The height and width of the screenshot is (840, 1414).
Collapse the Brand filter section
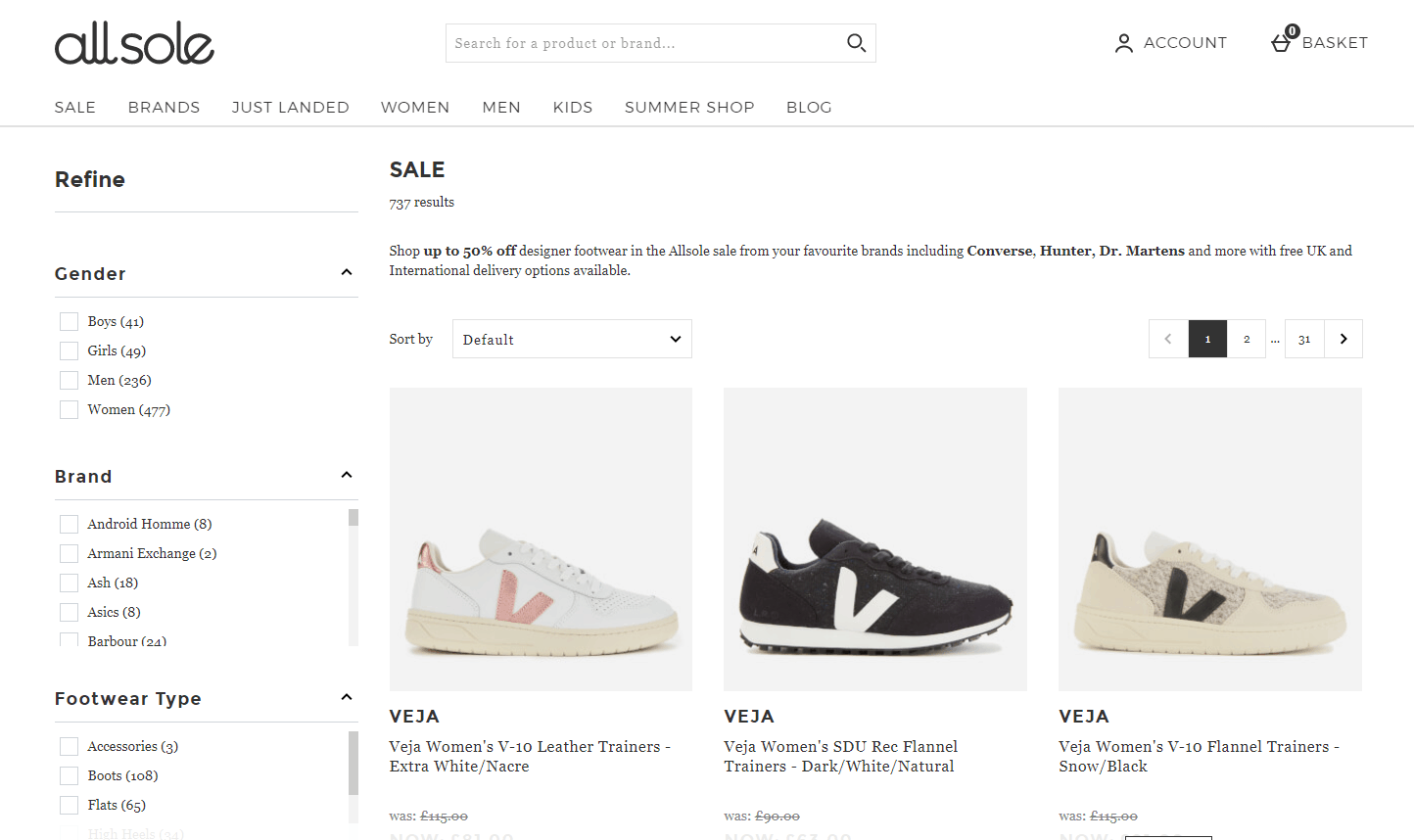tap(347, 475)
